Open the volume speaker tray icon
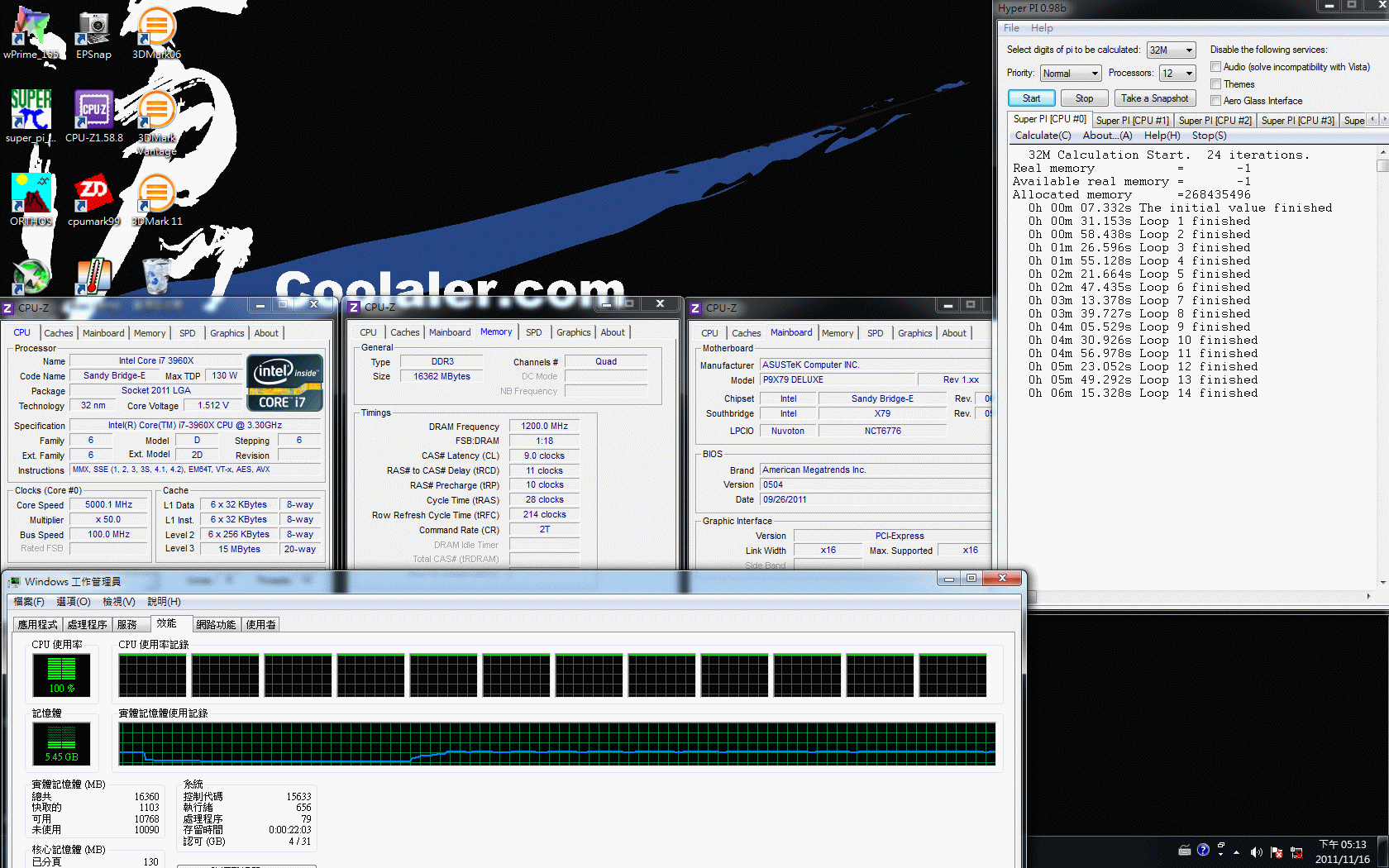The height and width of the screenshot is (868, 1389). [1256, 852]
